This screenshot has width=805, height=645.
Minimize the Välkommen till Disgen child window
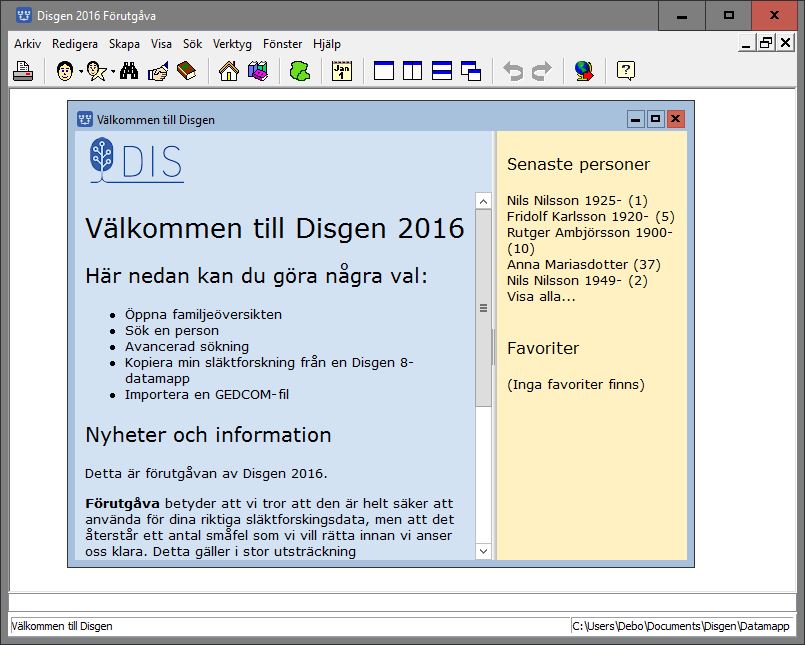point(635,119)
